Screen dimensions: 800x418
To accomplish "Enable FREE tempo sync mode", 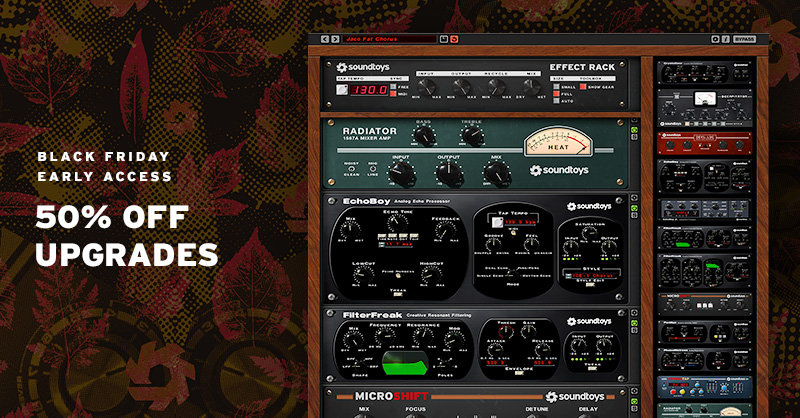I will coord(393,87).
